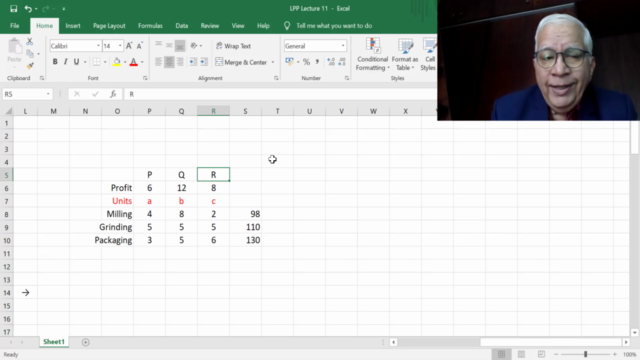This screenshot has height=360, width=640.
Task: Click Accounting Number Format icon
Action: tap(289, 62)
